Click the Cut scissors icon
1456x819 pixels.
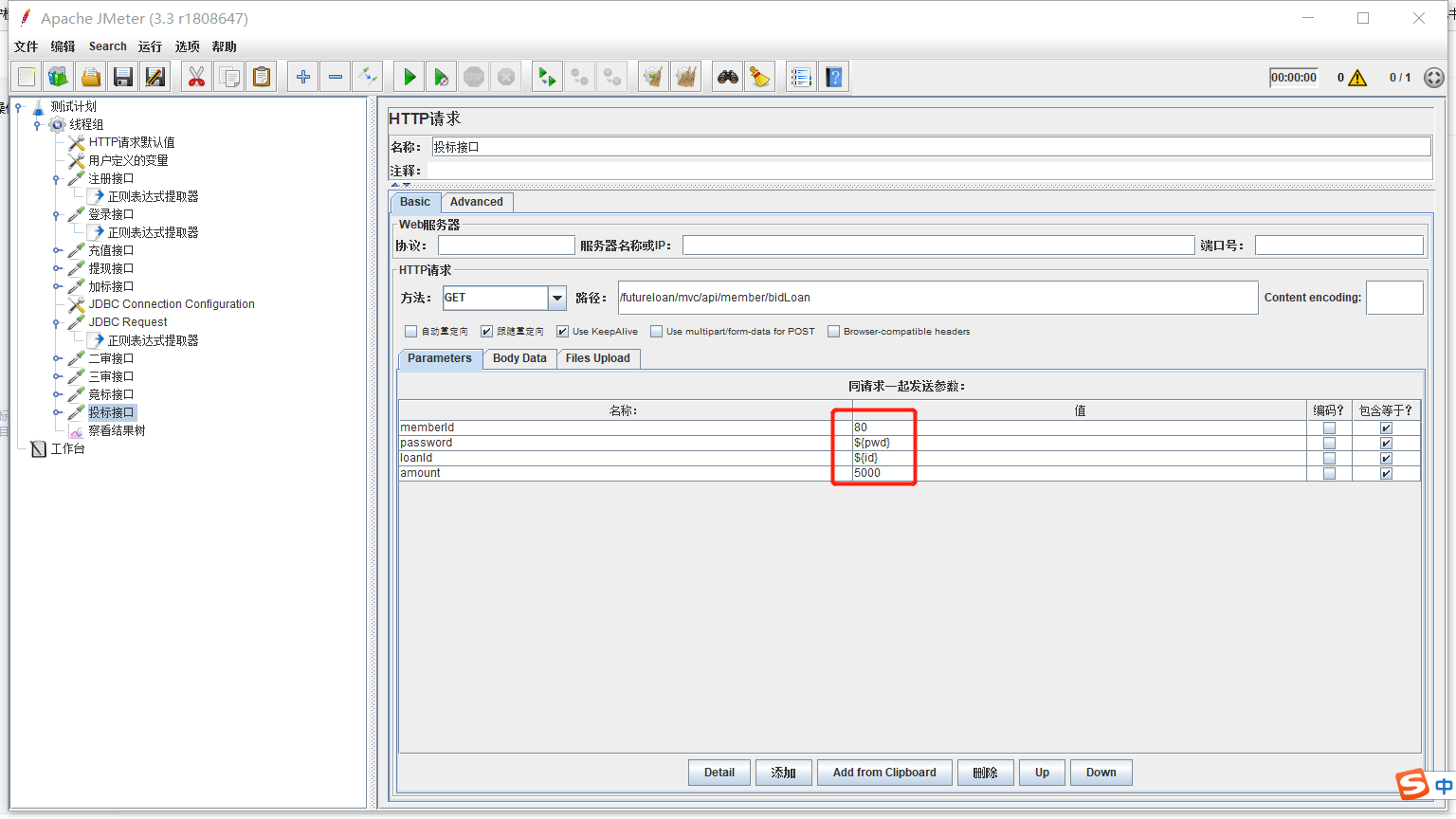pyautogui.click(x=196, y=77)
